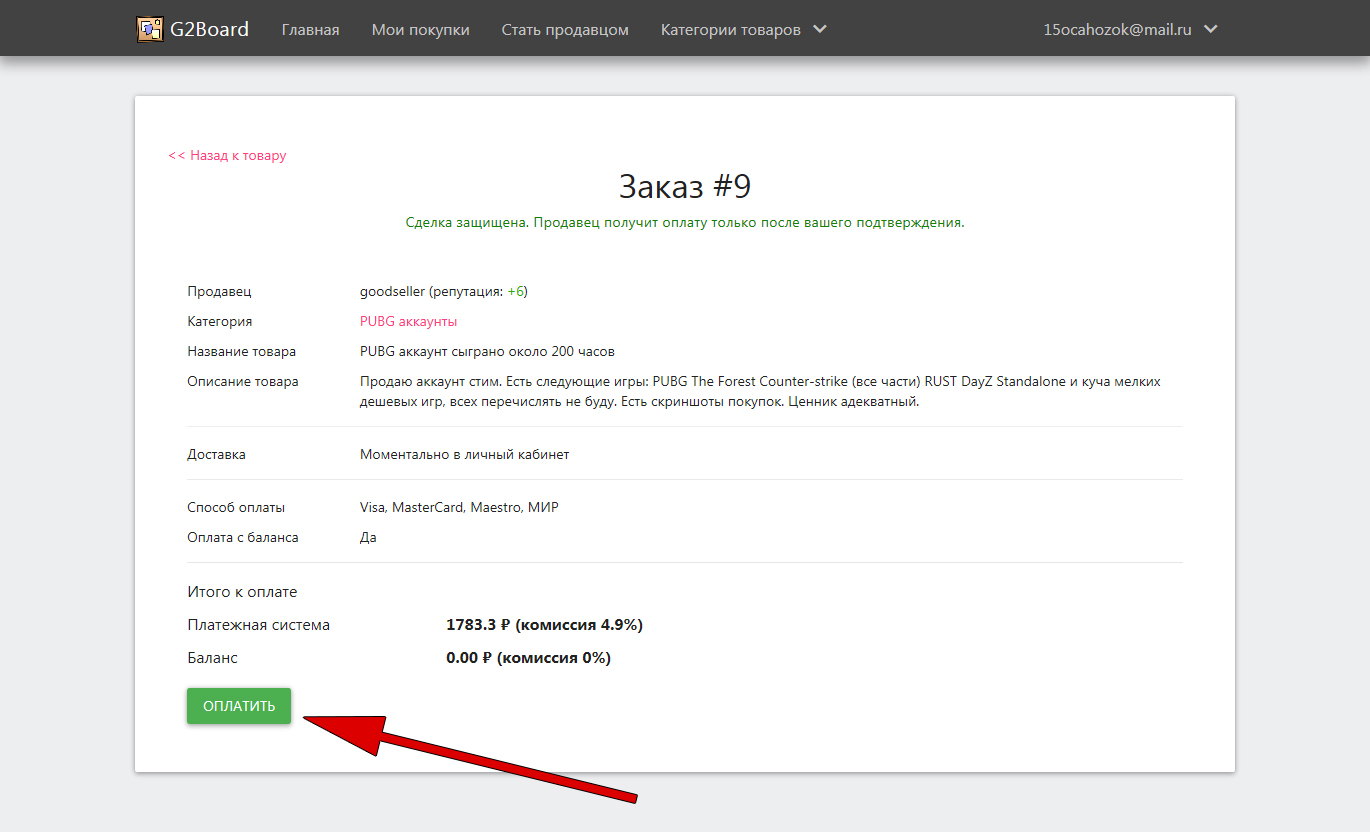The height and width of the screenshot is (832, 1370).
Task: Click the chevron next to the account email
Action: tap(1211, 29)
